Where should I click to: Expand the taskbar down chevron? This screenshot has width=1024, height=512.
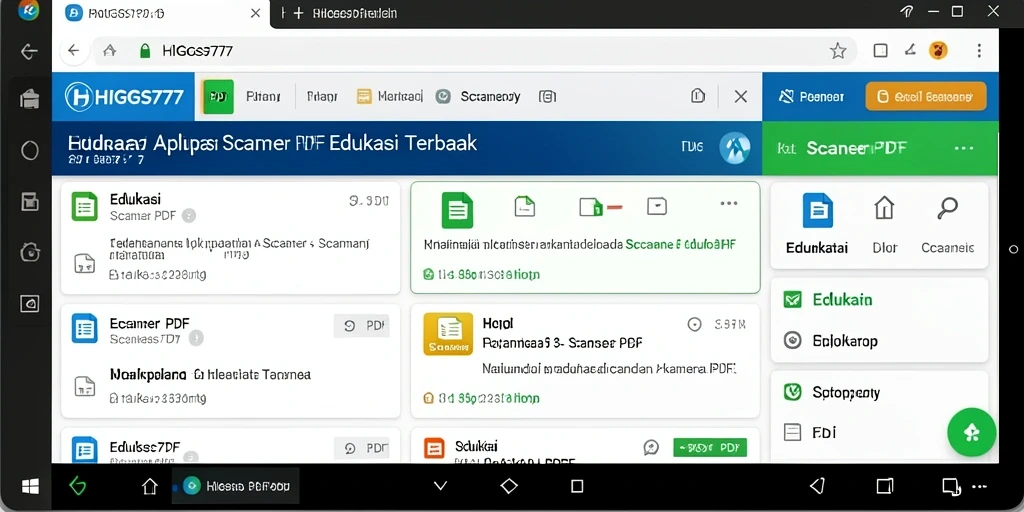coord(441,486)
